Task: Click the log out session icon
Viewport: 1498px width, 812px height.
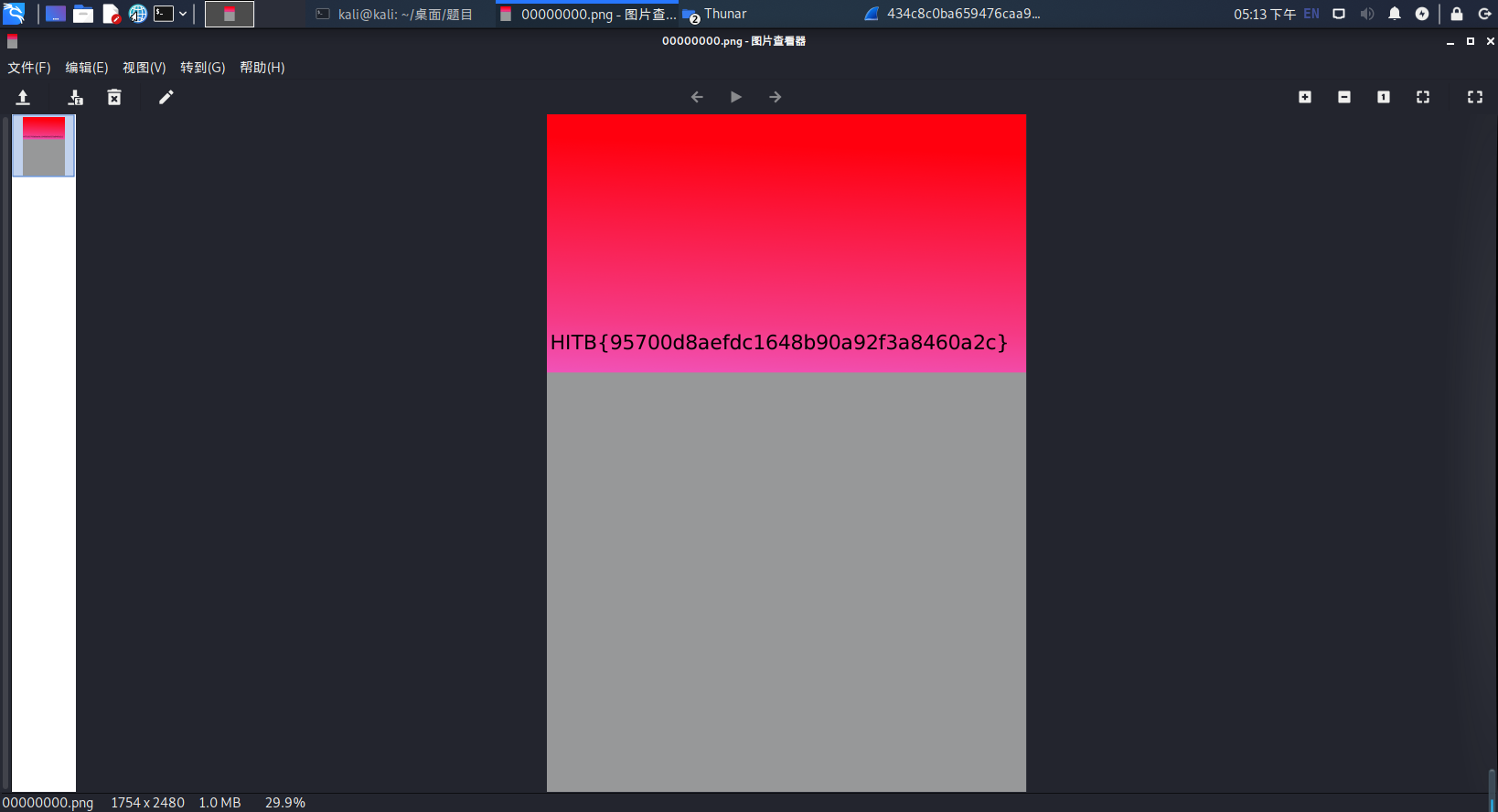Action: (x=1485, y=14)
